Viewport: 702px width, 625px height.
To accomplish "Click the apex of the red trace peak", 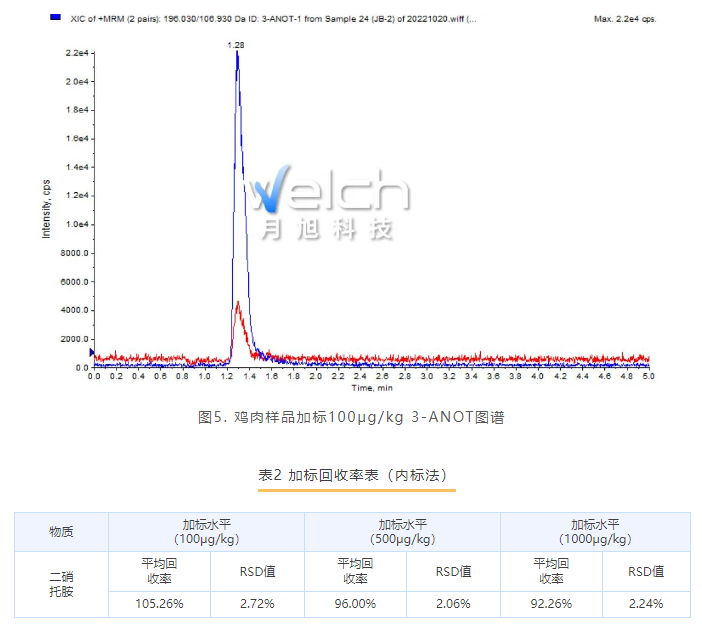I will (236, 302).
